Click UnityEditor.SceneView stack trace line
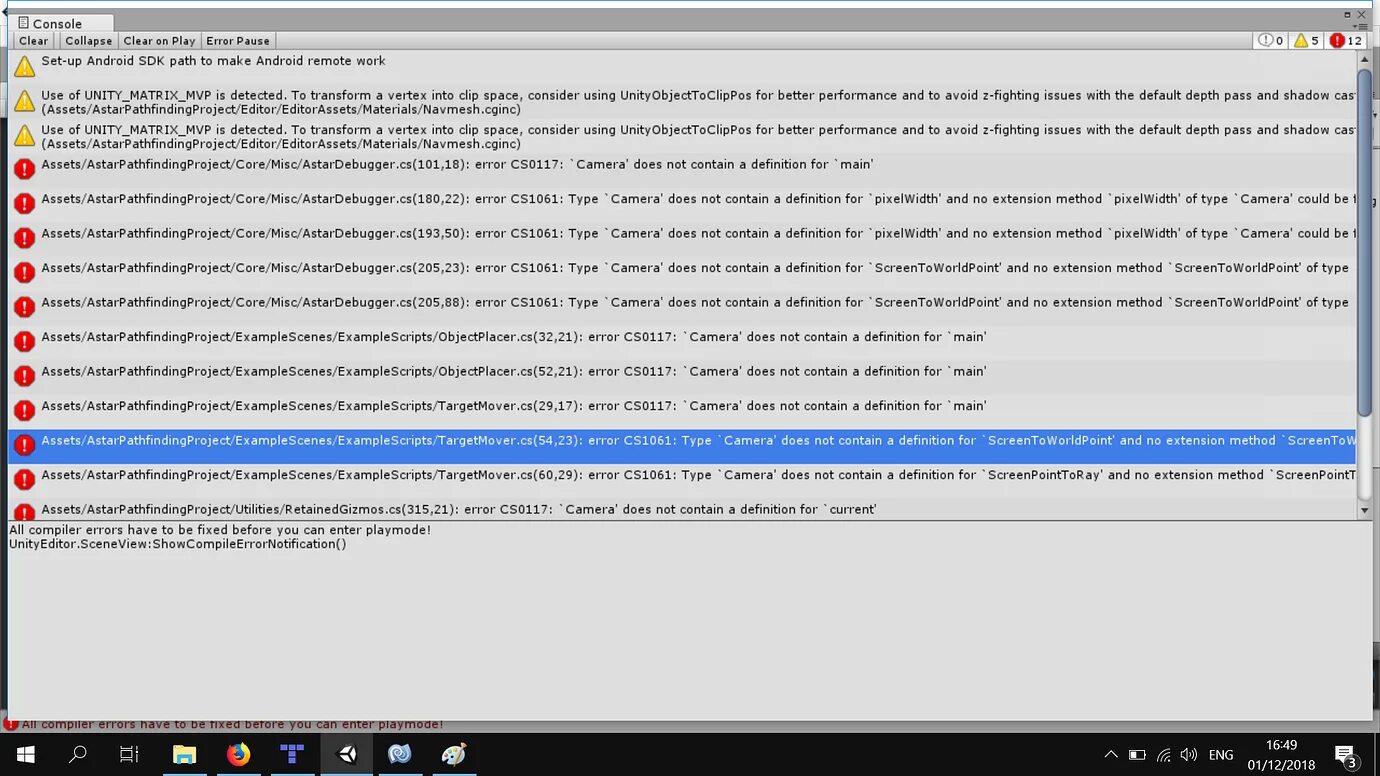1380x776 pixels. pyautogui.click(x=178, y=544)
